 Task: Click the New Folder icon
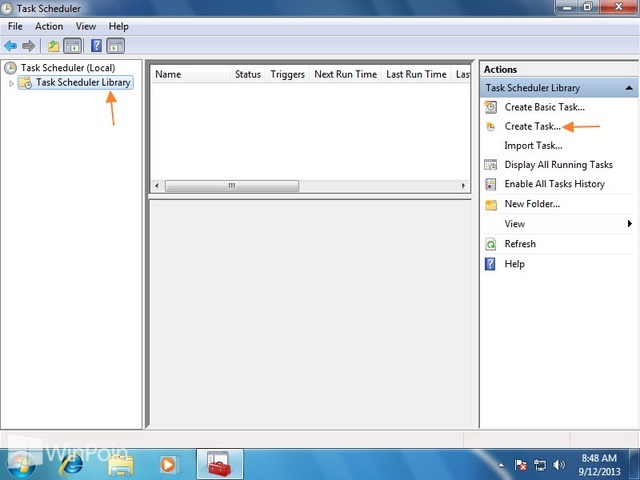(x=491, y=204)
